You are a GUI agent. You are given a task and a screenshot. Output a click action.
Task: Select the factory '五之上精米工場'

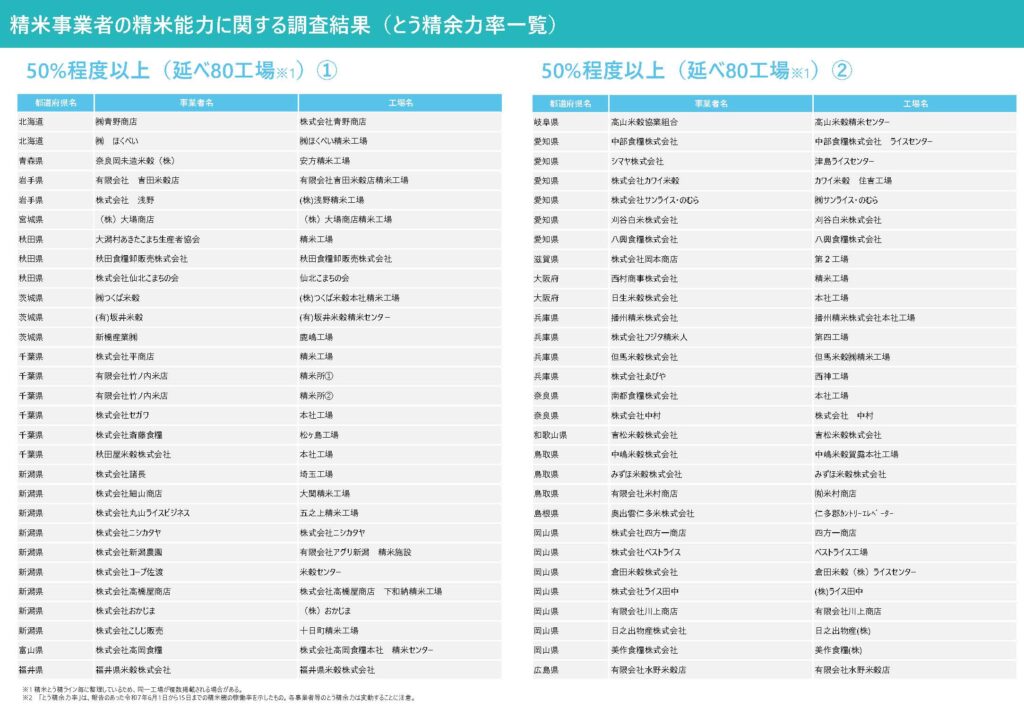(329, 513)
